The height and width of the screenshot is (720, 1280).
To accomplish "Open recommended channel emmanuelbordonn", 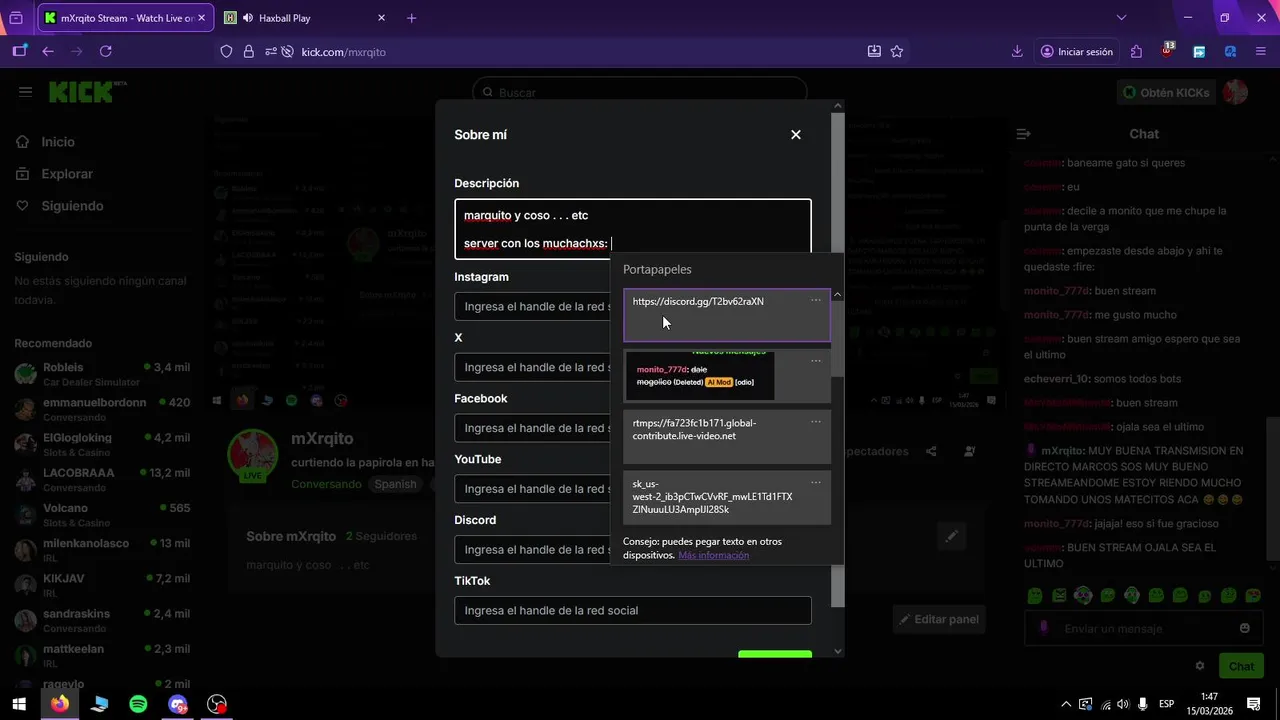I will point(102,409).
